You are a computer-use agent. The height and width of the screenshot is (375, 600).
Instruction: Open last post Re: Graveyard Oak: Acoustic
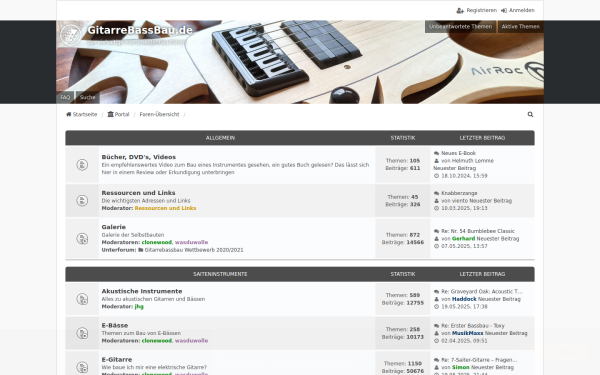pyautogui.click(x=481, y=292)
